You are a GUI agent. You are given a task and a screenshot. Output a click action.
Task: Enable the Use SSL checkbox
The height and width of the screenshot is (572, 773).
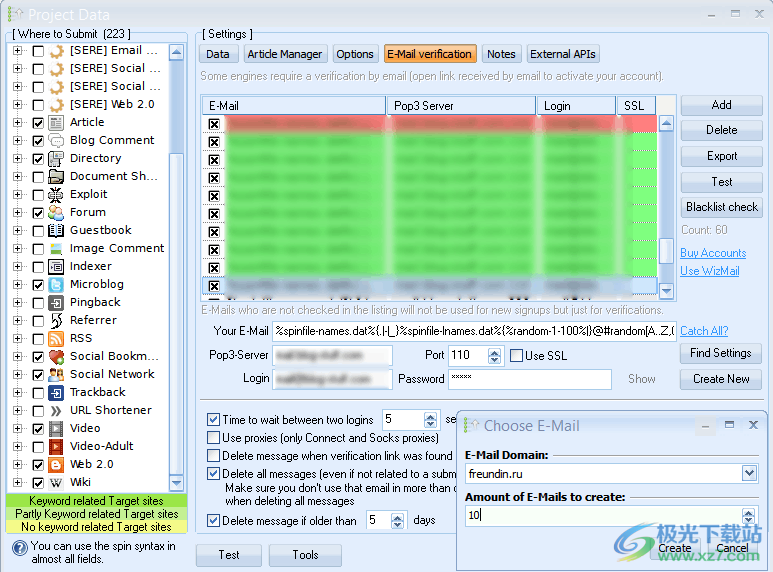pos(516,356)
